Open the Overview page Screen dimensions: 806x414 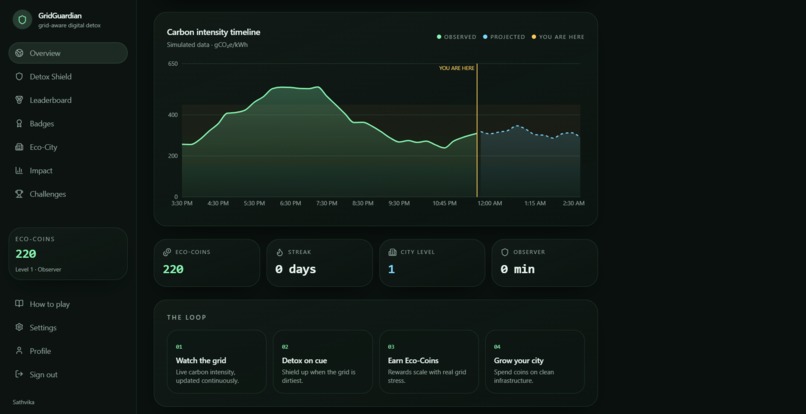[68, 53]
